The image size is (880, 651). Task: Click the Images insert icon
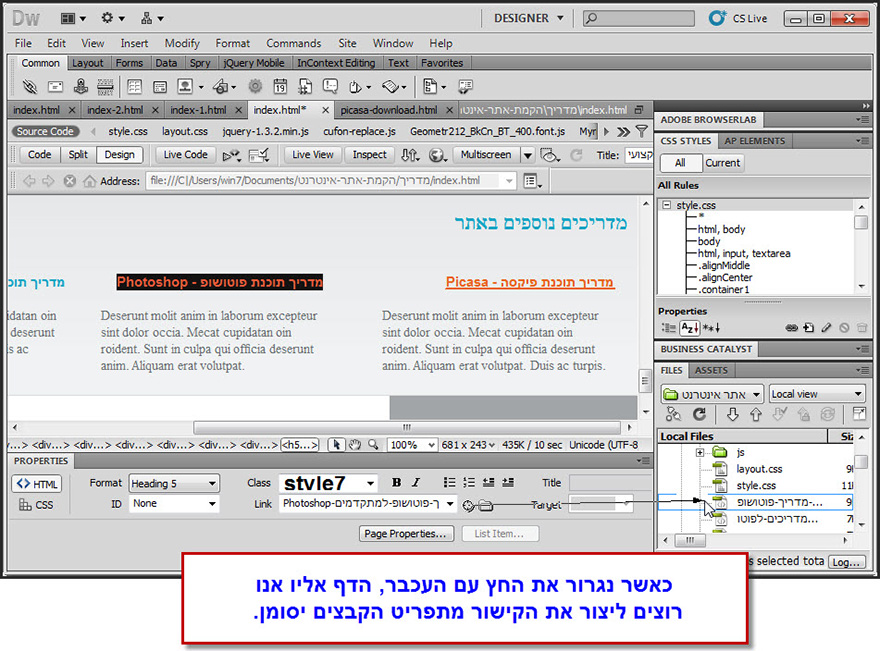(x=185, y=86)
